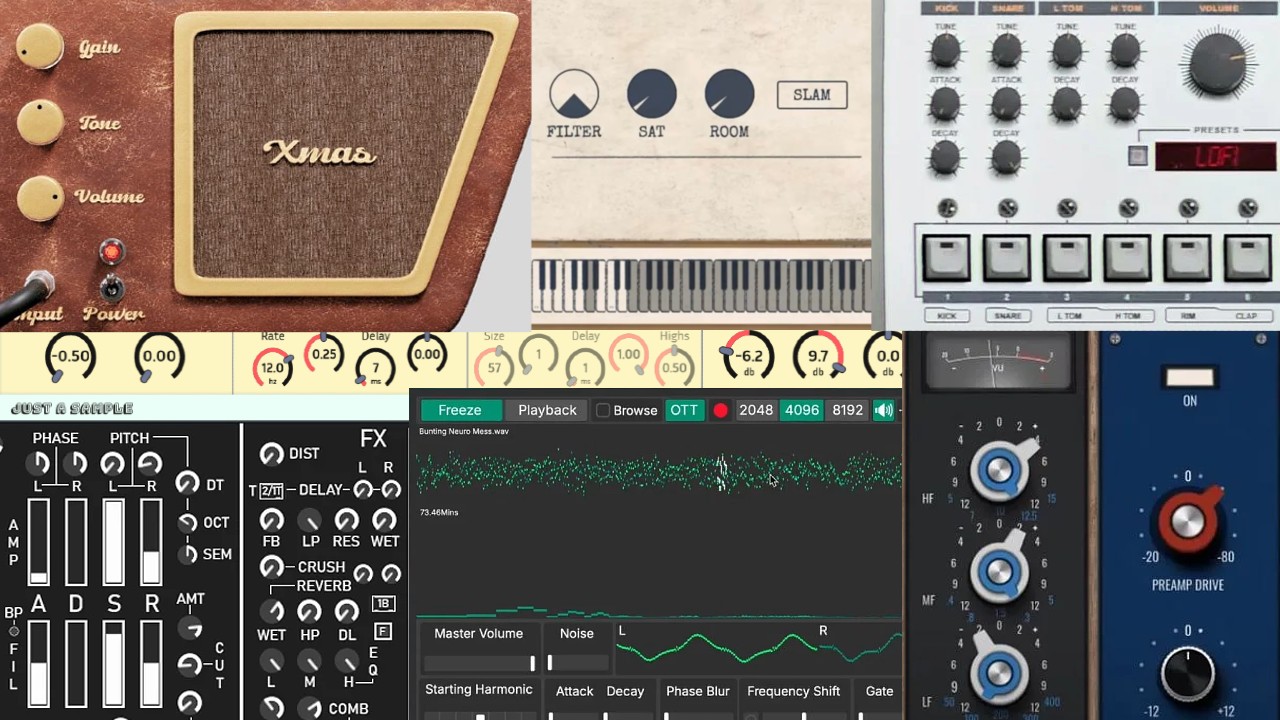Toggle the SLAM button on the piano plugin
Screen dimensions: 1280x720
(812, 95)
